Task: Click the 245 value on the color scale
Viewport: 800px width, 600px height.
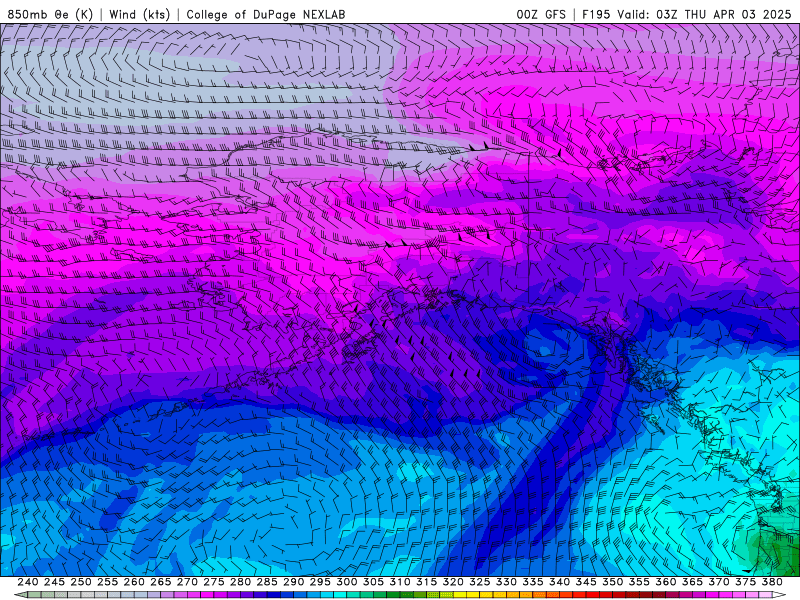Action: point(54,582)
